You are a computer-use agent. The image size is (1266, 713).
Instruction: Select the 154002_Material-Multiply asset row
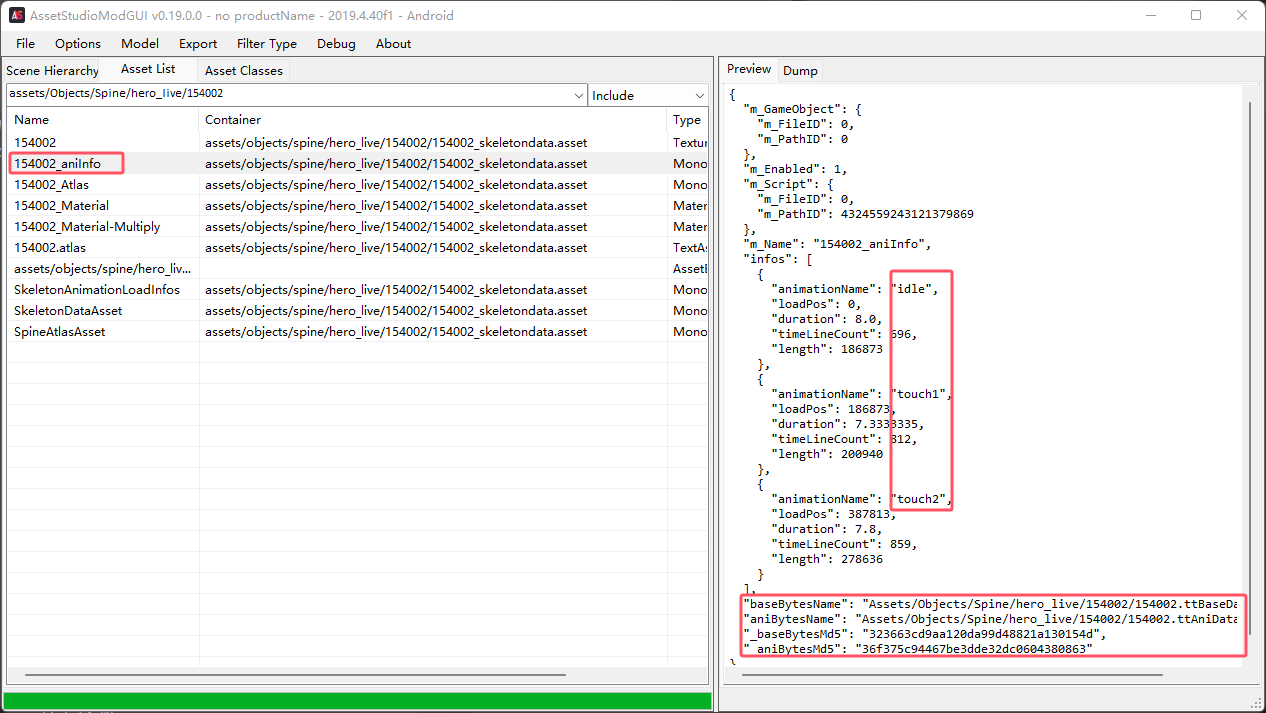click(357, 226)
